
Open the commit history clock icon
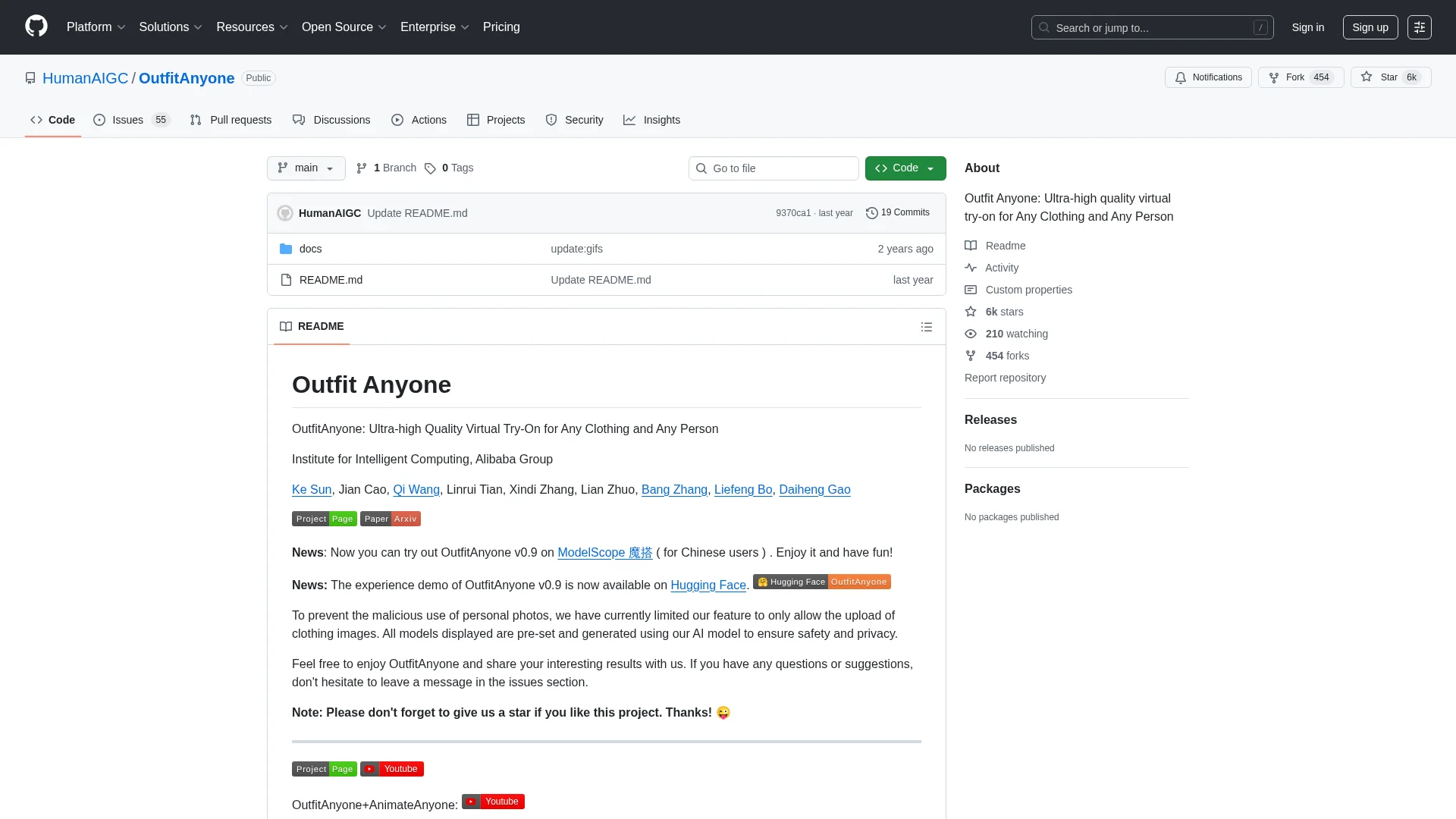coord(872,213)
